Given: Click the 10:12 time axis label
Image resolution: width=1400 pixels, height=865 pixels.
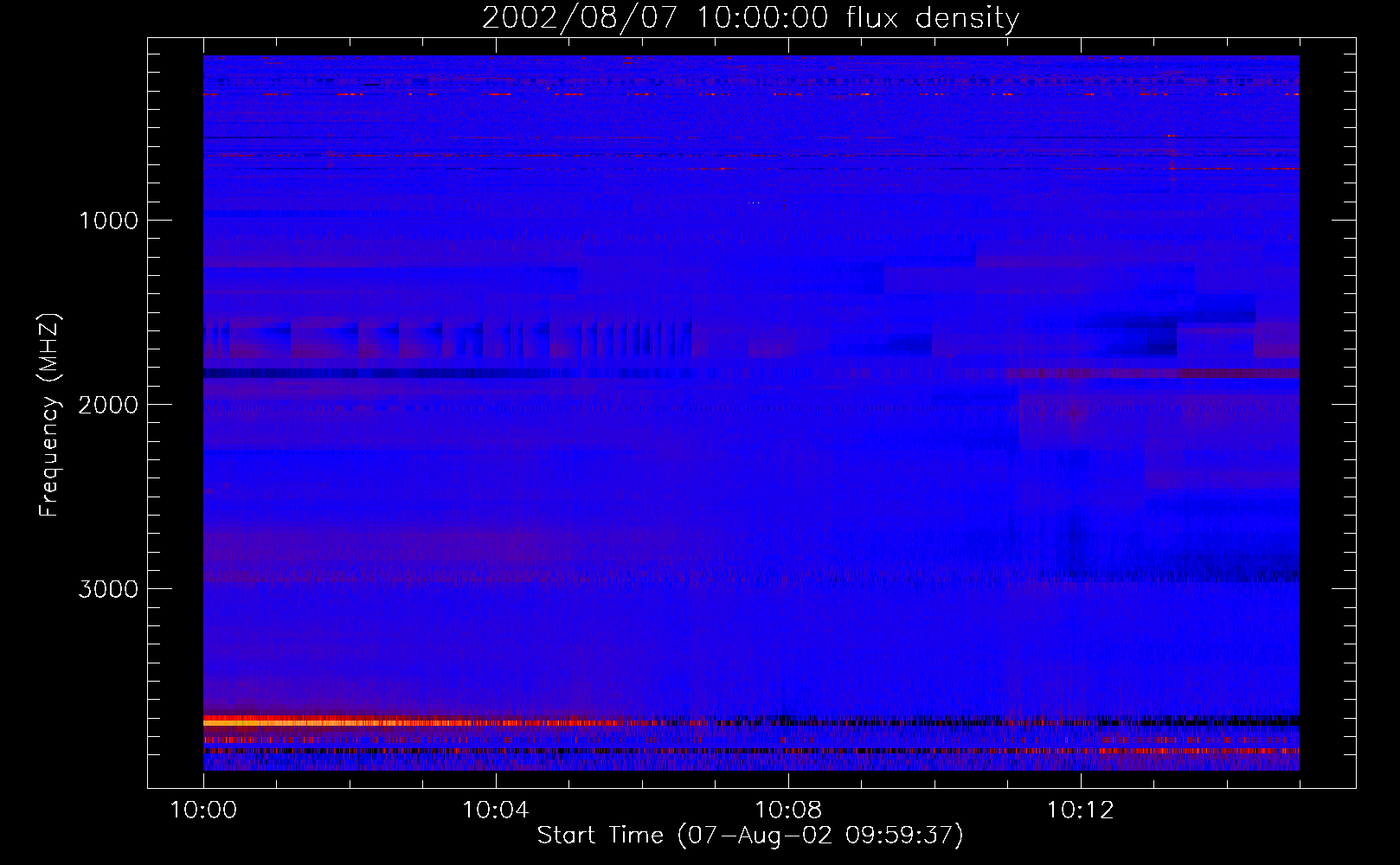Looking at the screenshot, I should pos(1081,811).
